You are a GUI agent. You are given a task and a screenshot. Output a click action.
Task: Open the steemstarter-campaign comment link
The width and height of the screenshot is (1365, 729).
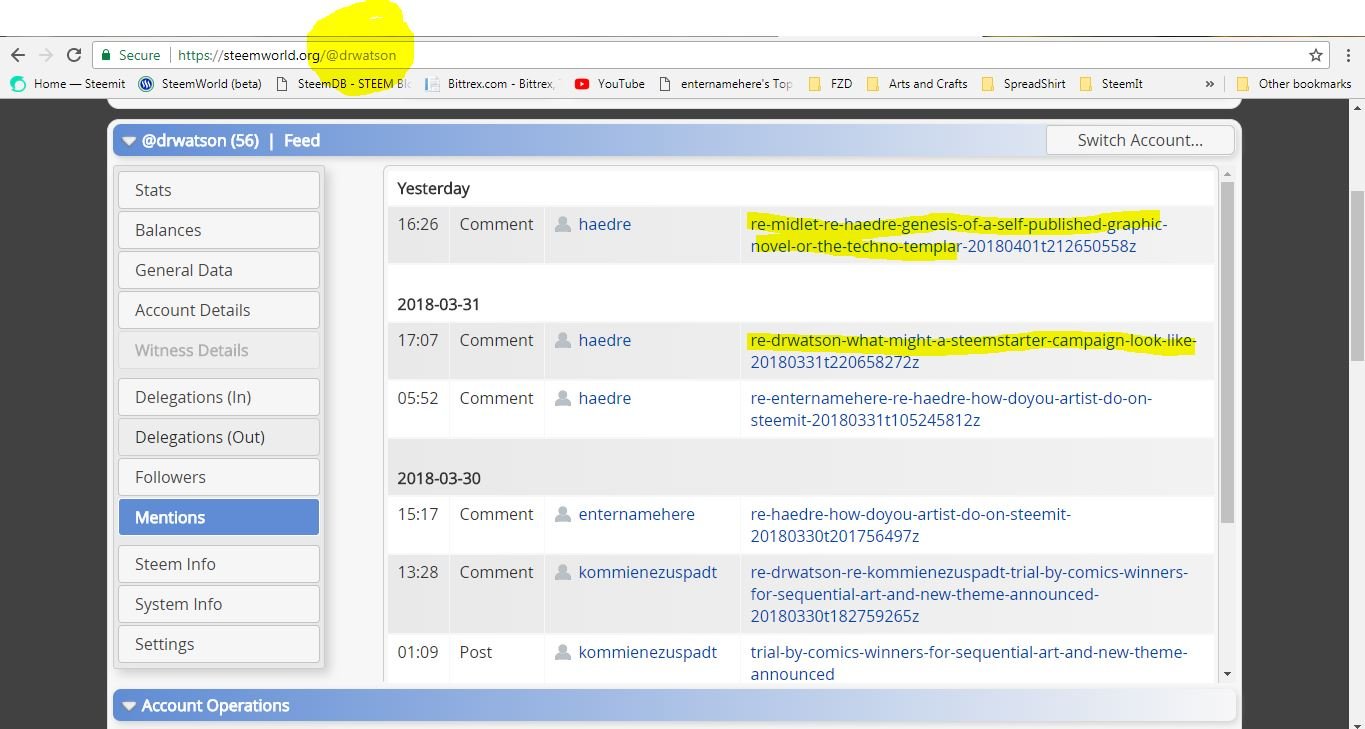pyautogui.click(x=973, y=351)
